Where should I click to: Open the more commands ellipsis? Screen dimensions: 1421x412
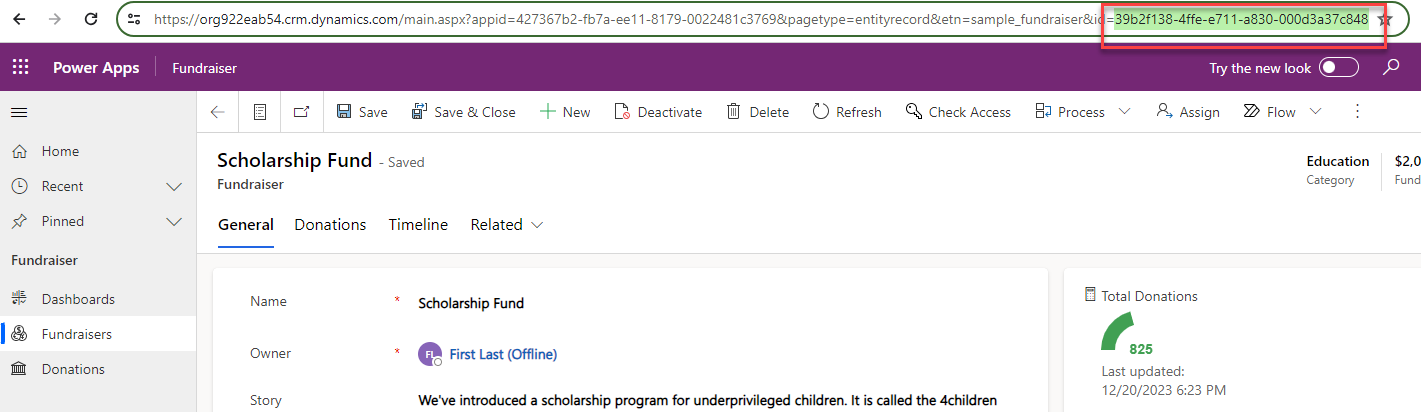1357,112
